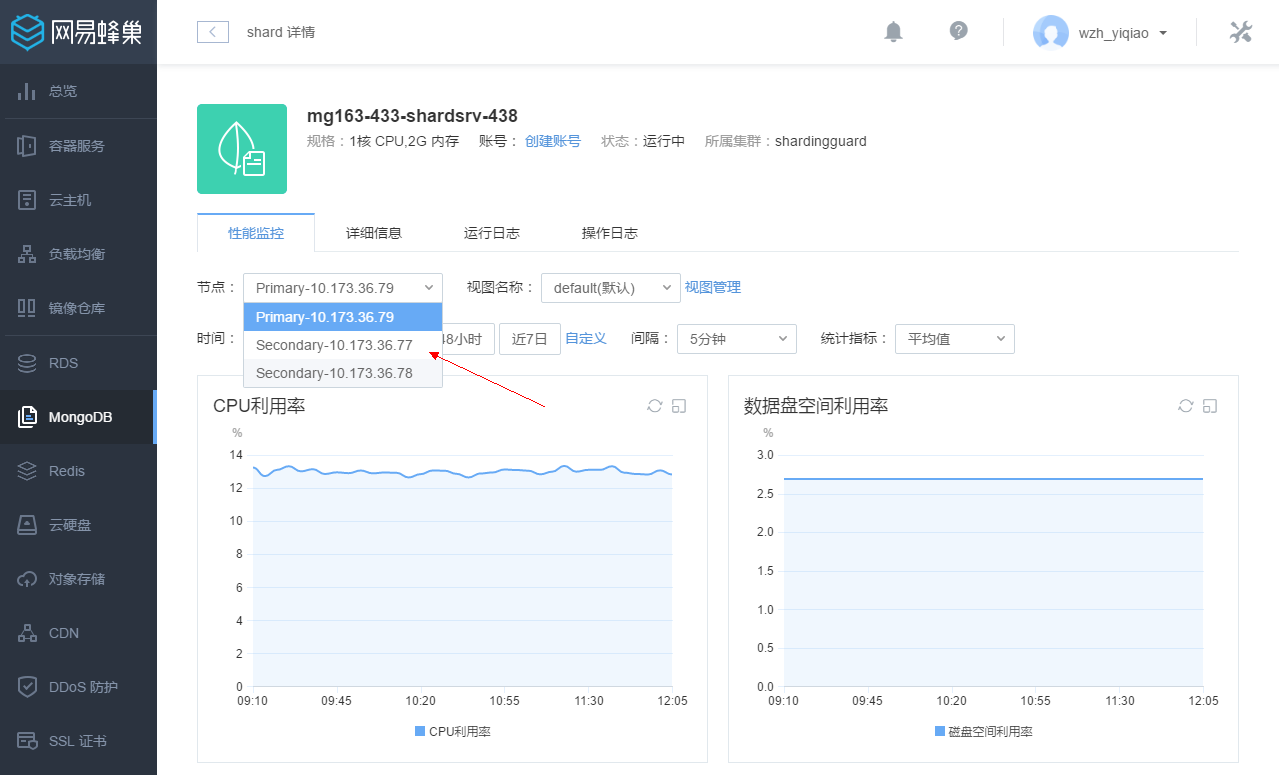Click the 数据盘空间利用率 chart title
This screenshot has height=775, width=1279.
(816, 406)
